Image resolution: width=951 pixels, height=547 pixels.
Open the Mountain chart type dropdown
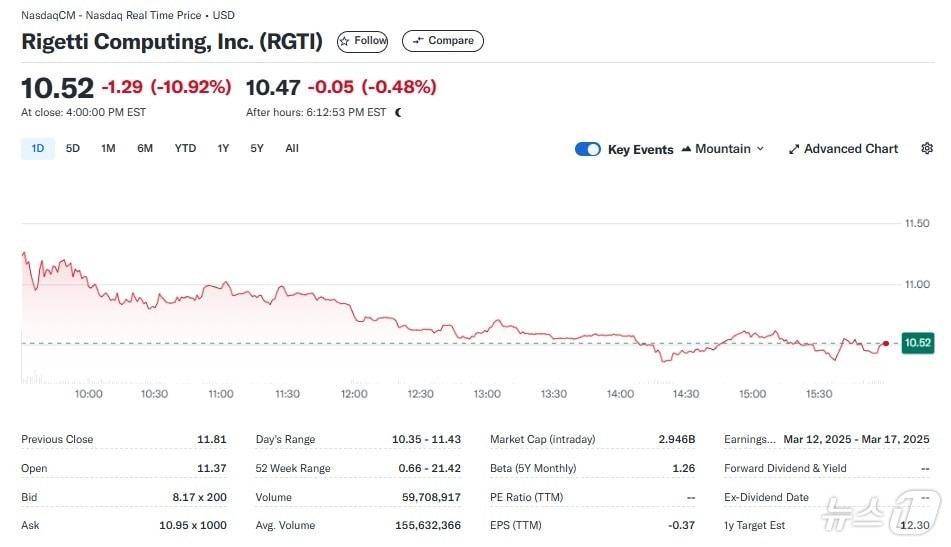pos(724,149)
